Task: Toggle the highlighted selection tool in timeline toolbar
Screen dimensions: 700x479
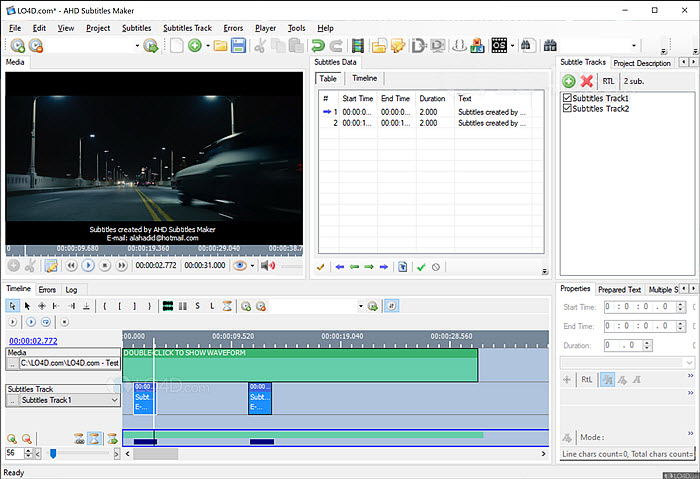Action: tap(12, 306)
